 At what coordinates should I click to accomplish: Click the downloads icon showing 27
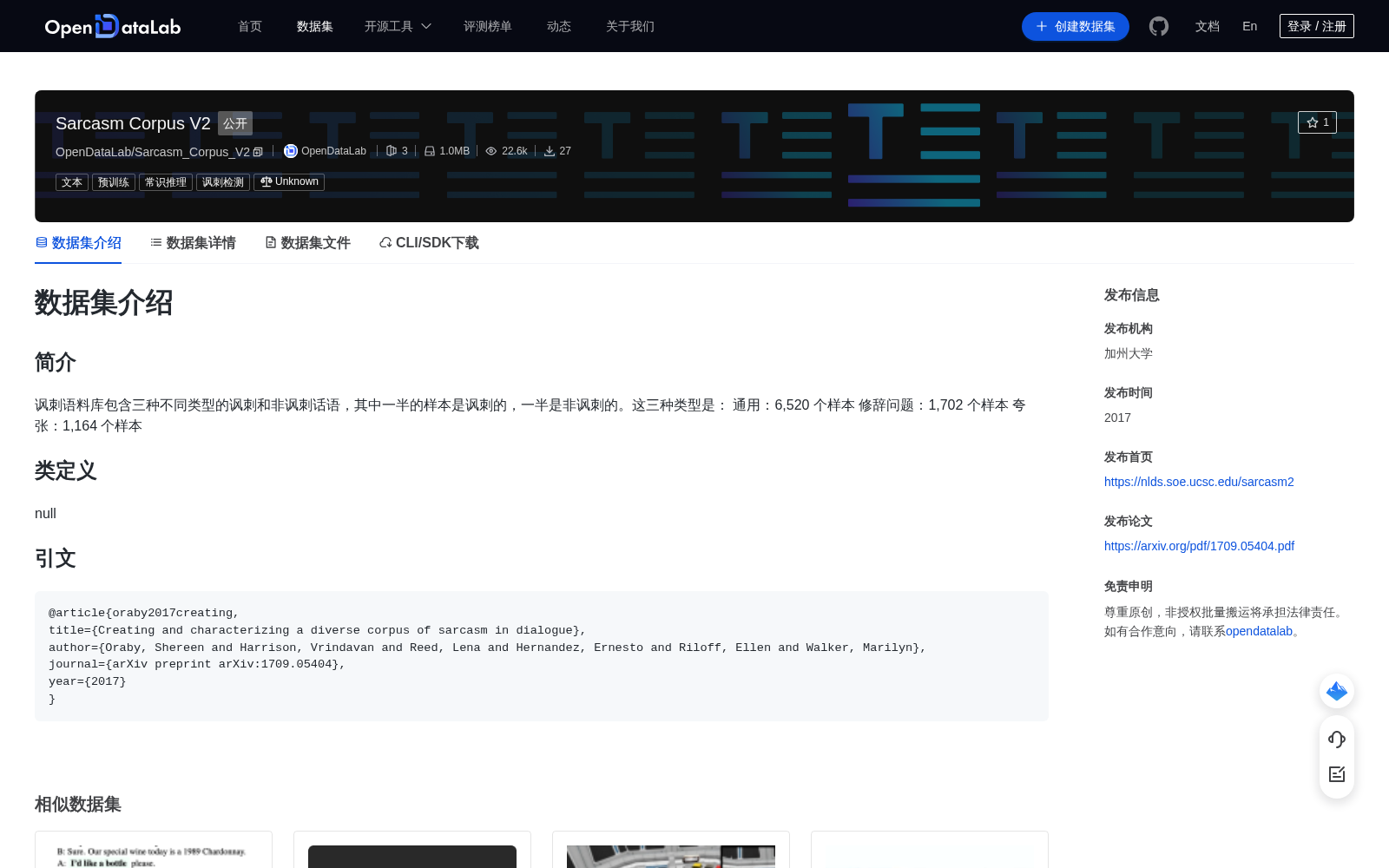550,151
